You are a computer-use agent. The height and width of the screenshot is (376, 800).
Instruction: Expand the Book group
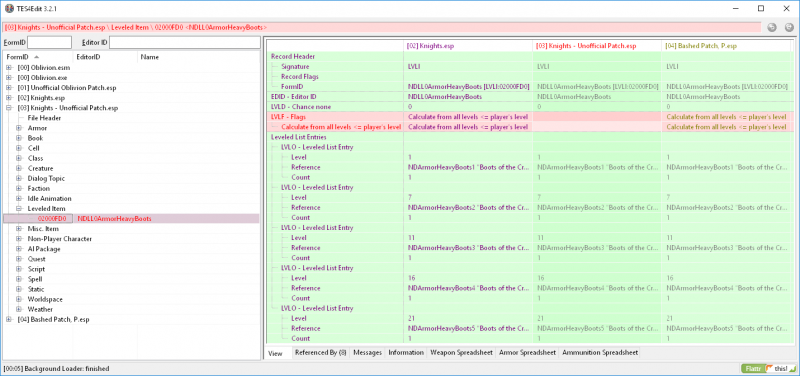(x=19, y=138)
